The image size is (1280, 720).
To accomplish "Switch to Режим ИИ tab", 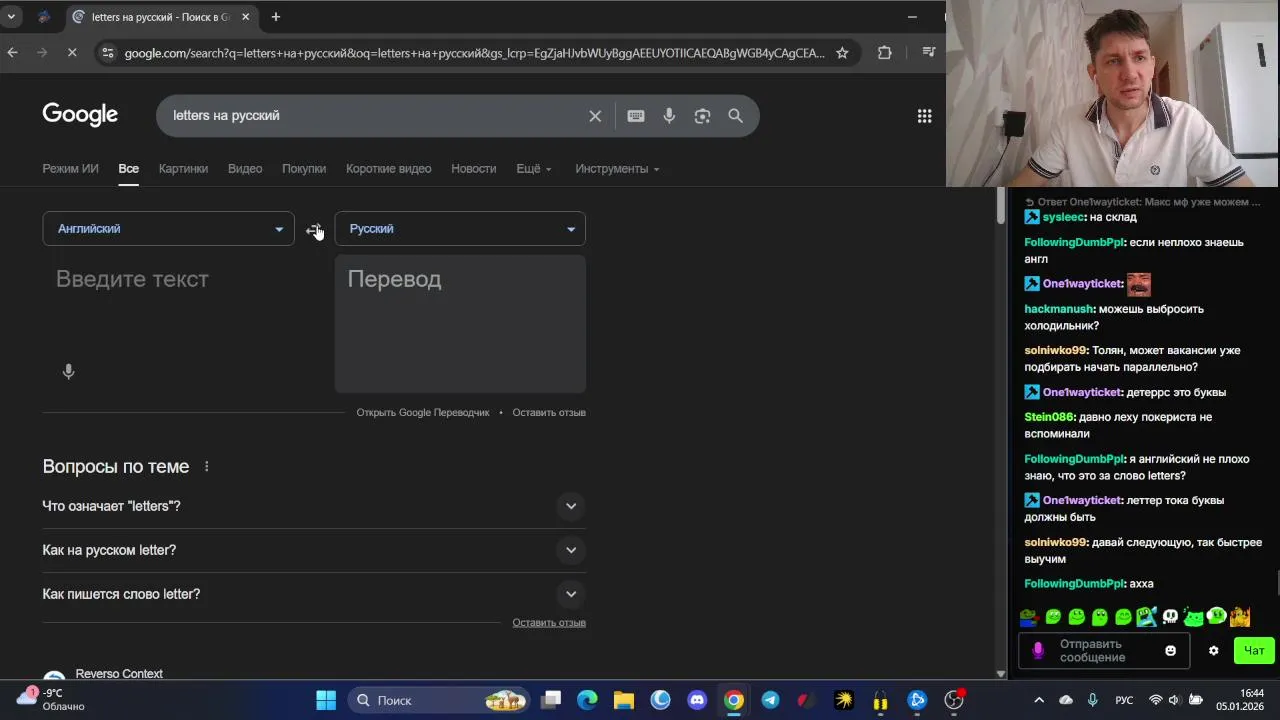I will (70, 169).
